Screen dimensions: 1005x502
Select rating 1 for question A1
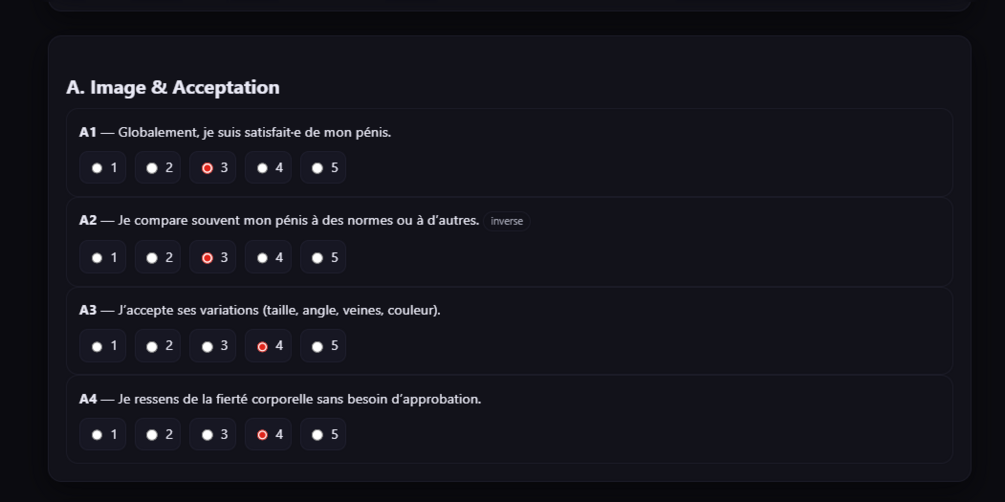click(103, 168)
